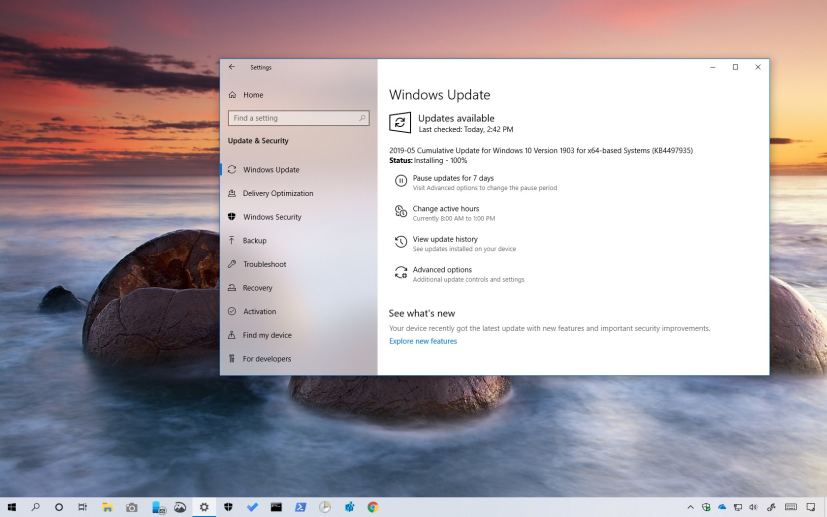Open network status tray icon

point(738,508)
